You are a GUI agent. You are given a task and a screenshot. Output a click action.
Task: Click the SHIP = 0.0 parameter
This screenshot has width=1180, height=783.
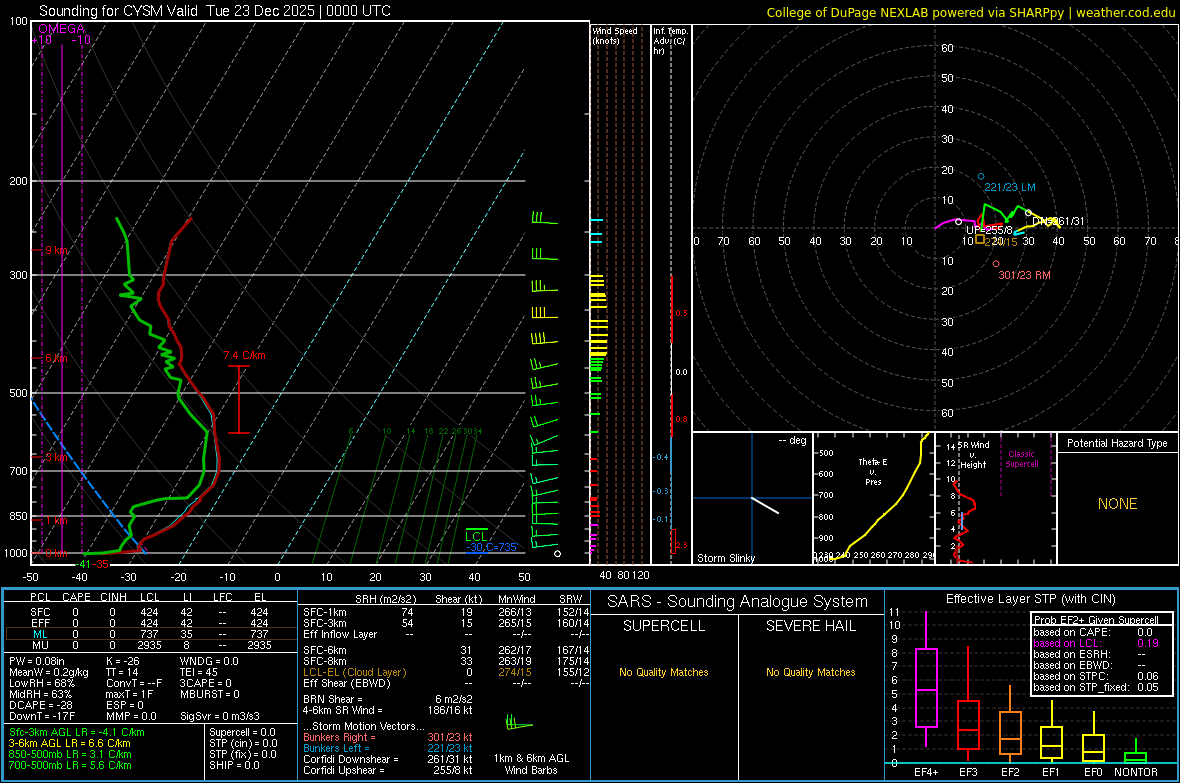pyautogui.click(x=234, y=765)
